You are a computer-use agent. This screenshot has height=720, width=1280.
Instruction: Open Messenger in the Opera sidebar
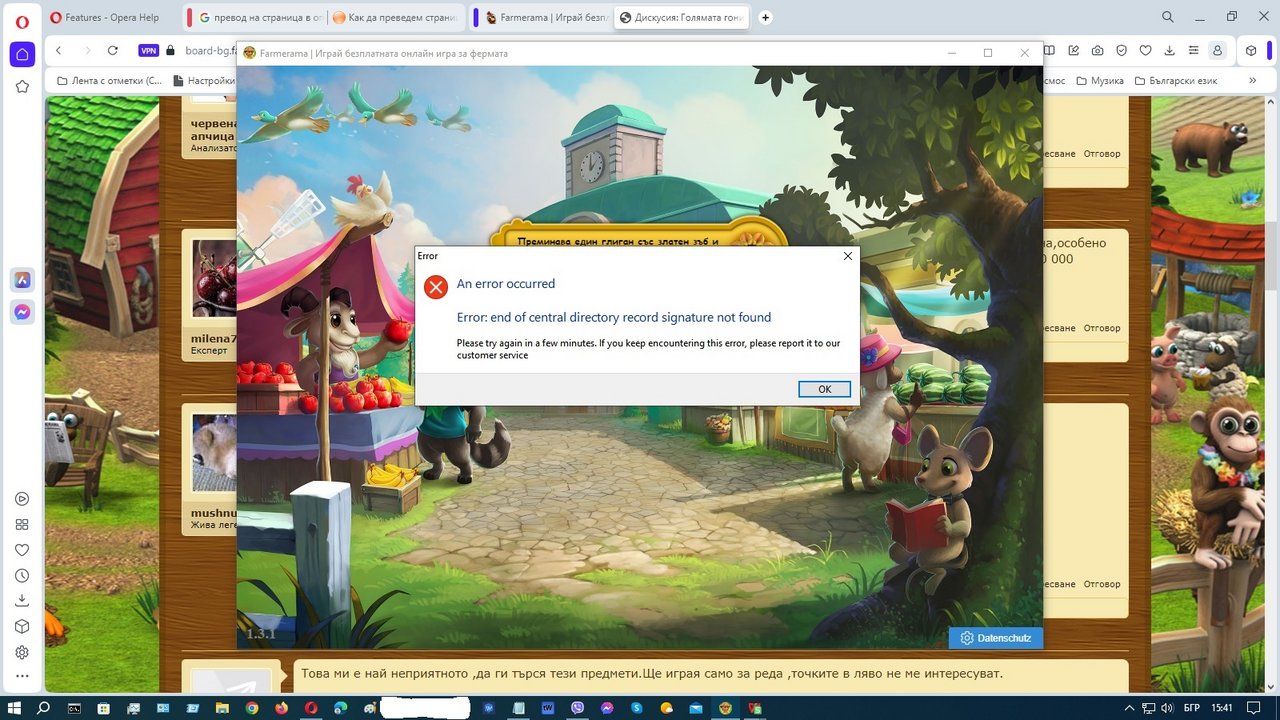pos(22,312)
